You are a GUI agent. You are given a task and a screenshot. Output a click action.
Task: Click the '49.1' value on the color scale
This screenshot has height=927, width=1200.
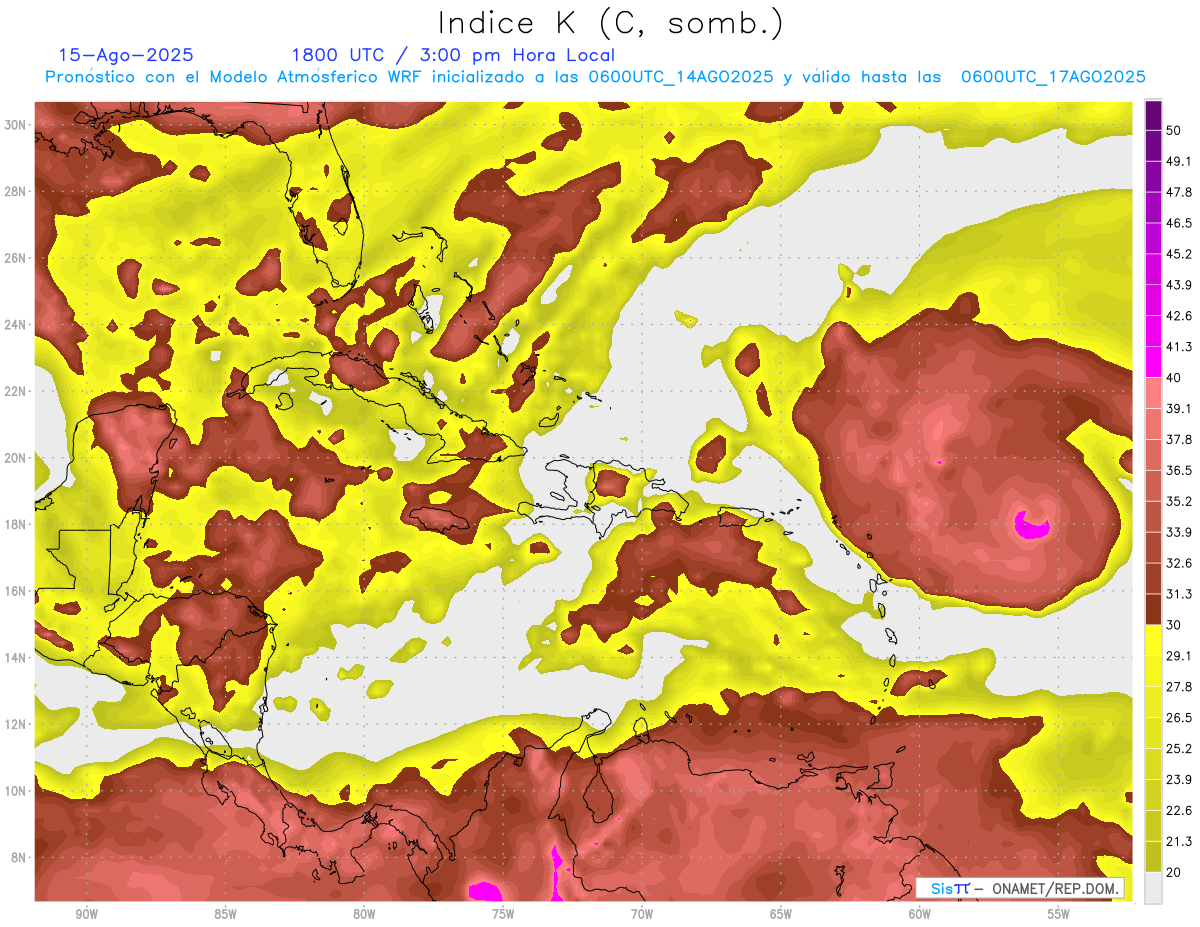pos(1178,161)
